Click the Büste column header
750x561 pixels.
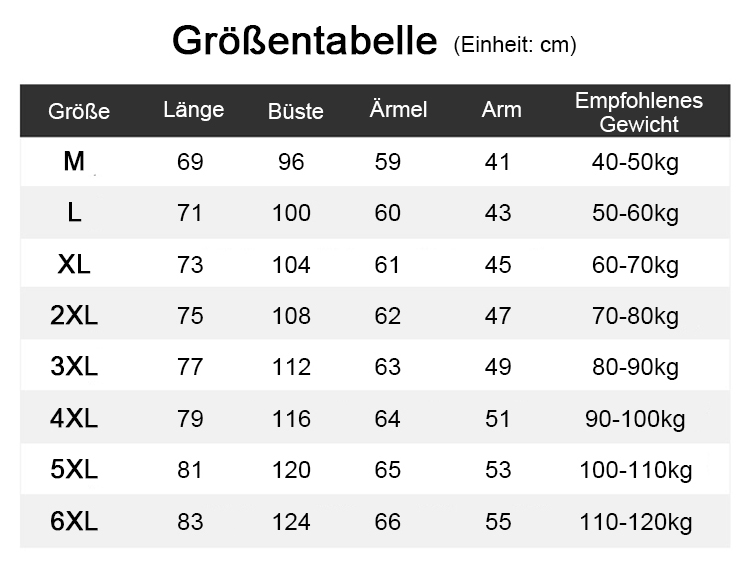tap(296, 111)
